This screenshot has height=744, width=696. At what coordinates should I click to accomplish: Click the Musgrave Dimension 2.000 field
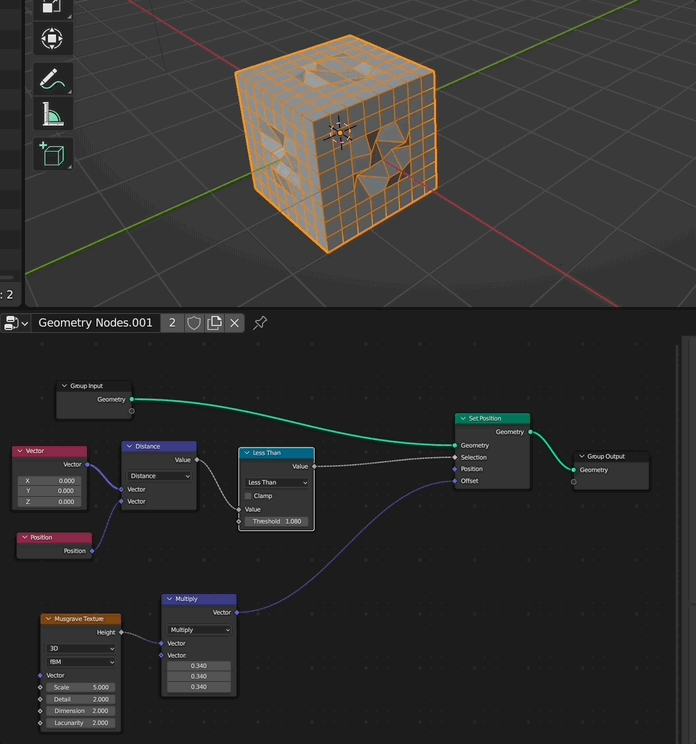click(x=81, y=711)
